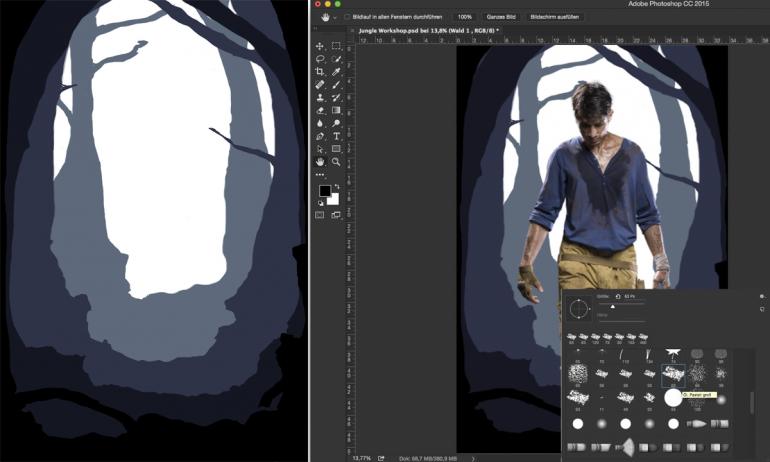Screen dimensions: 770x462
Task: Click the brush angle and roundness widget
Action: (578, 309)
